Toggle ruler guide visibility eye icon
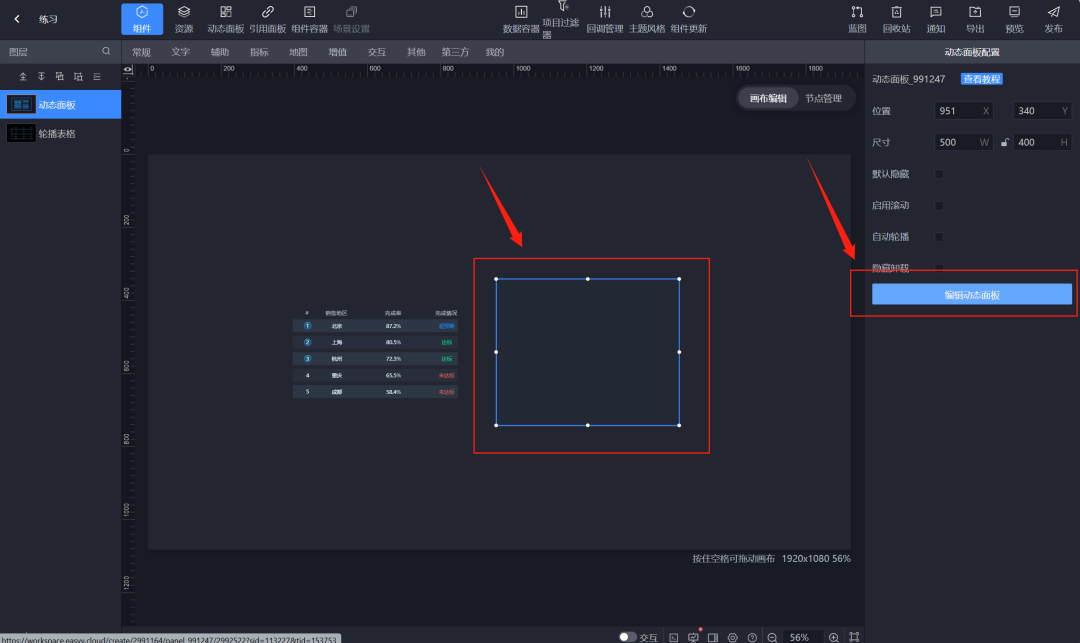Viewport: 1080px width, 643px height. (128, 70)
